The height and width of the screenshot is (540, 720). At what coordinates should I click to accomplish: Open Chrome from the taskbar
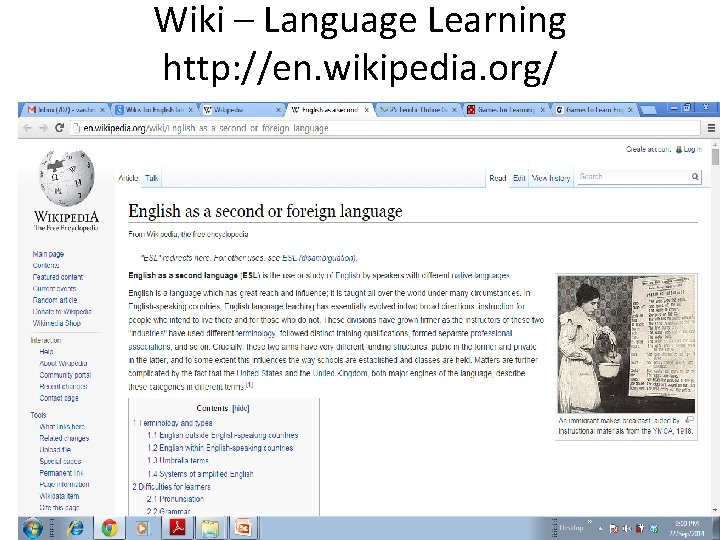[x=109, y=529]
